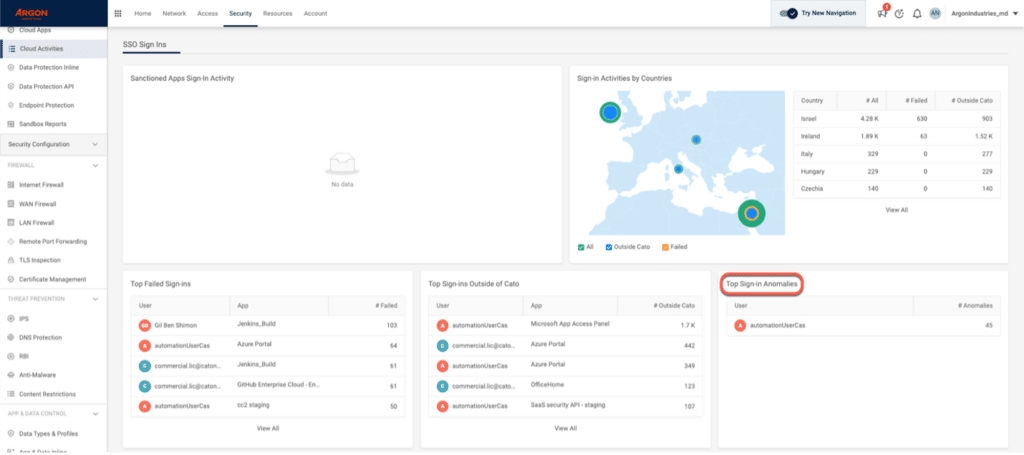
Task: Click the GitHub Enterprise Cloud row
Action: 268,386
